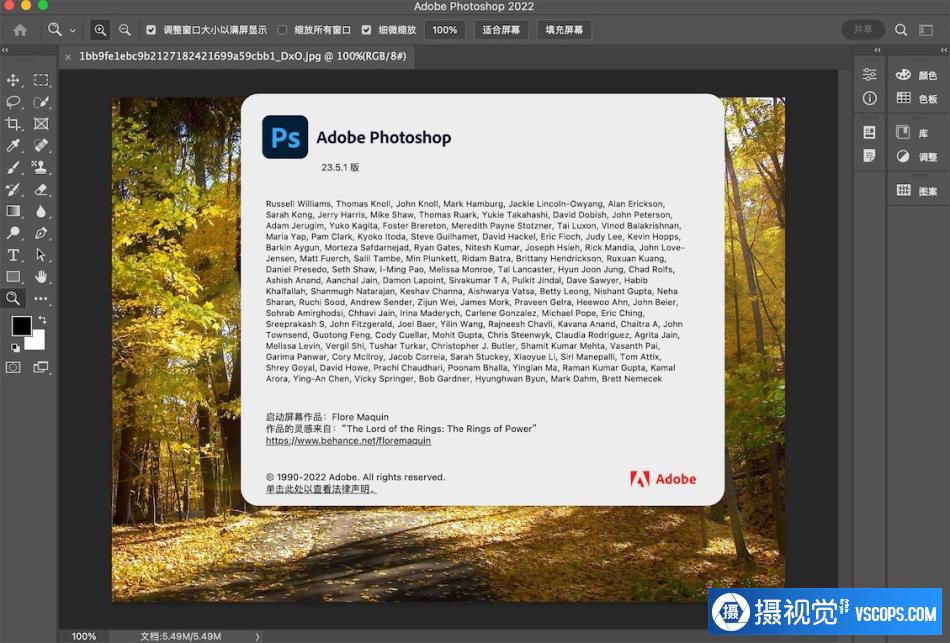Expand the 颜色 panel dock double arrows
This screenshot has width=950, height=643.
944,50
